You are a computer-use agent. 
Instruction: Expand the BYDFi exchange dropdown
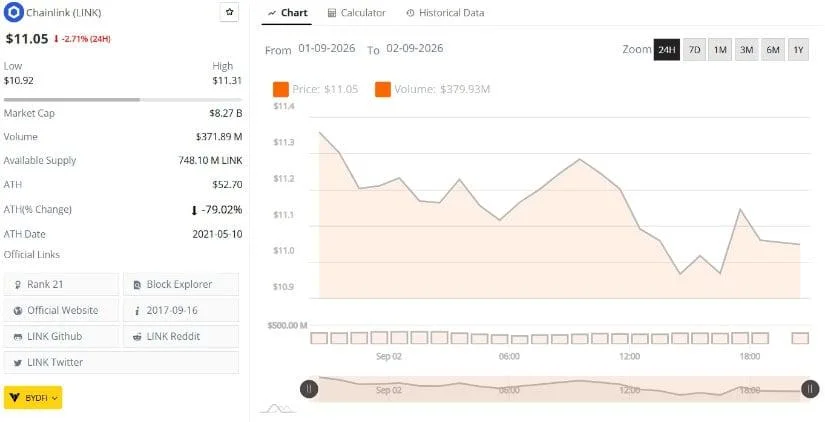pyautogui.click(x=33, y=398)
